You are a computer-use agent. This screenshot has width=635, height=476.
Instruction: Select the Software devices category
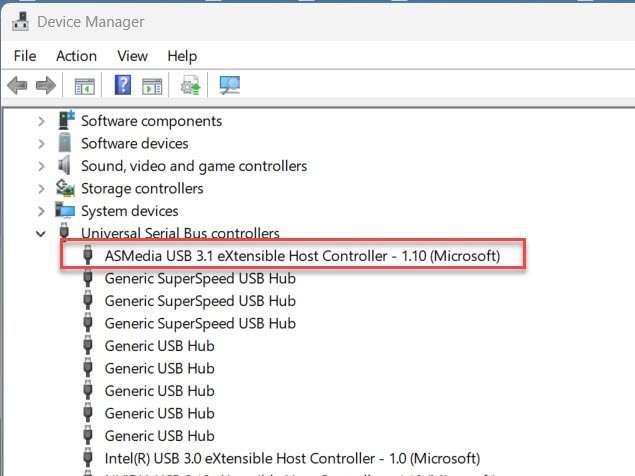tap(134, 143)
